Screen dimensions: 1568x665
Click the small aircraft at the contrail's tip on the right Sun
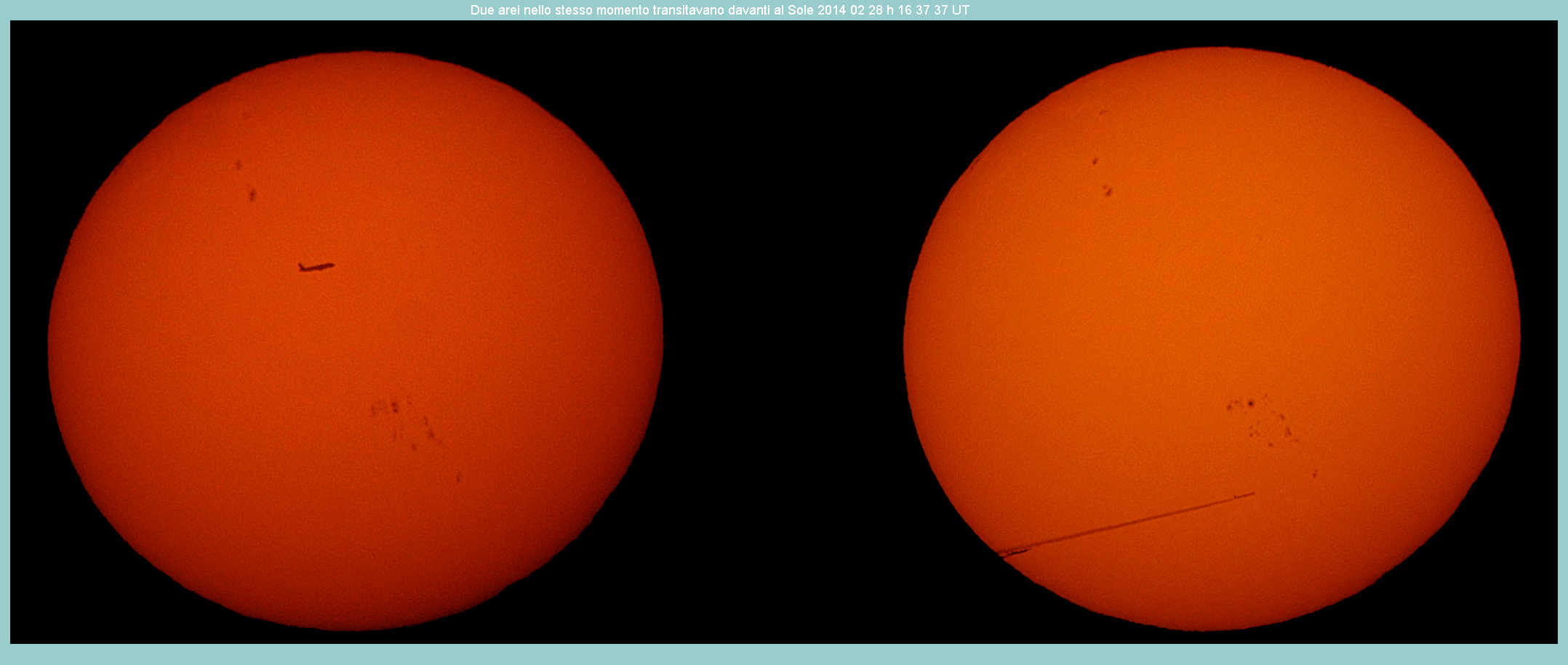[x=1245, y=496]
